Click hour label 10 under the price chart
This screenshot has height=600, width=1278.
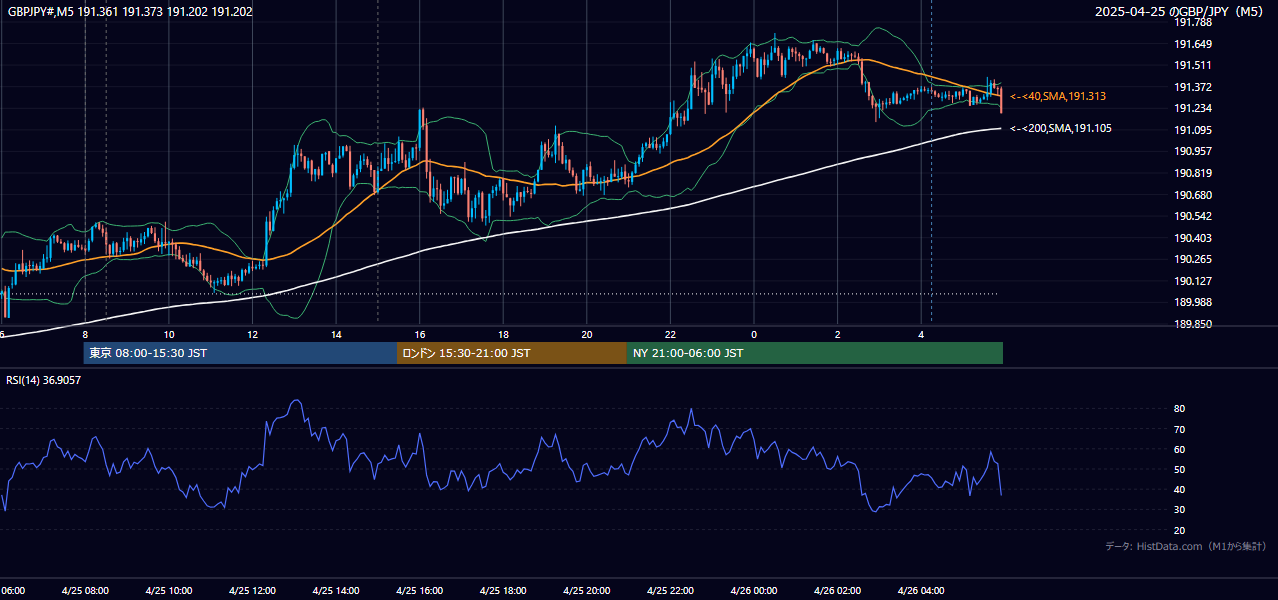pos(169,334)
